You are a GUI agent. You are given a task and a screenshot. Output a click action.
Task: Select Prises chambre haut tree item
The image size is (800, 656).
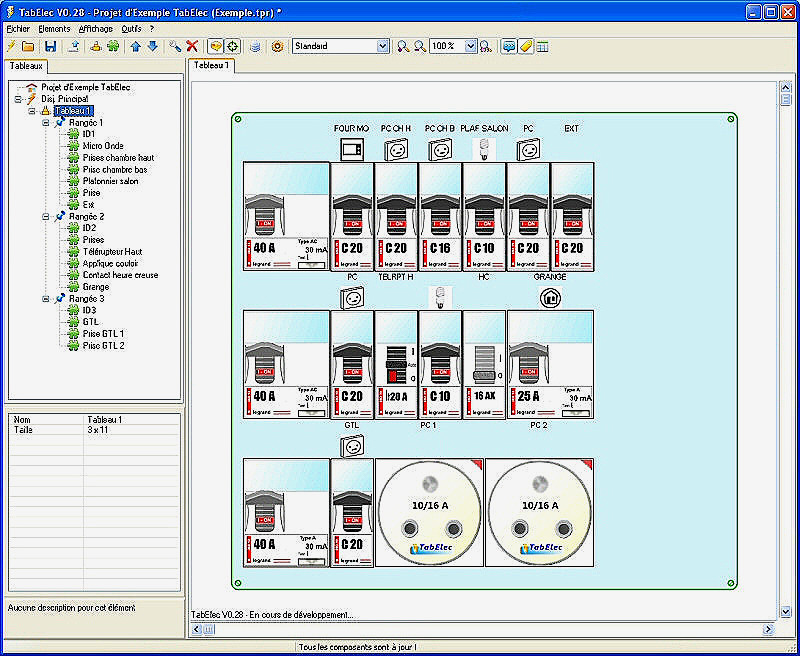[118, 158]
